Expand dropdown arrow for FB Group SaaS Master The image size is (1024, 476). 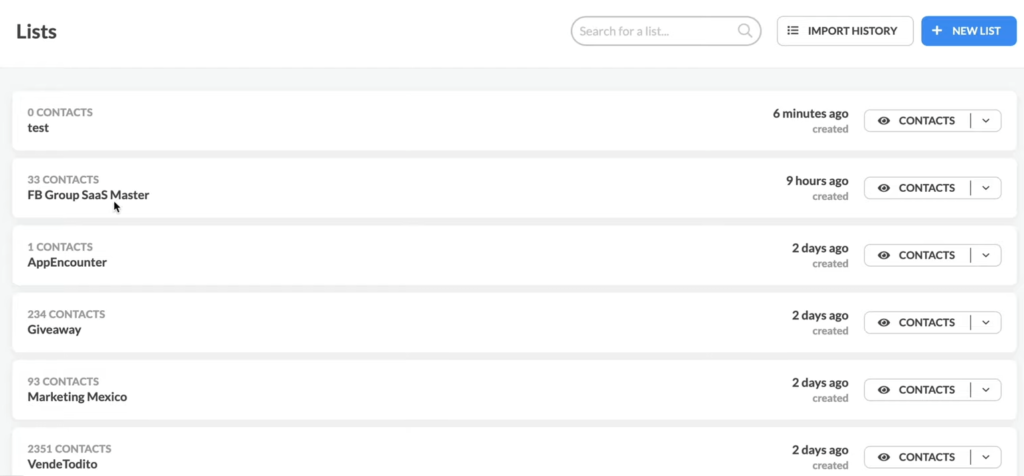tap(986, 188)
